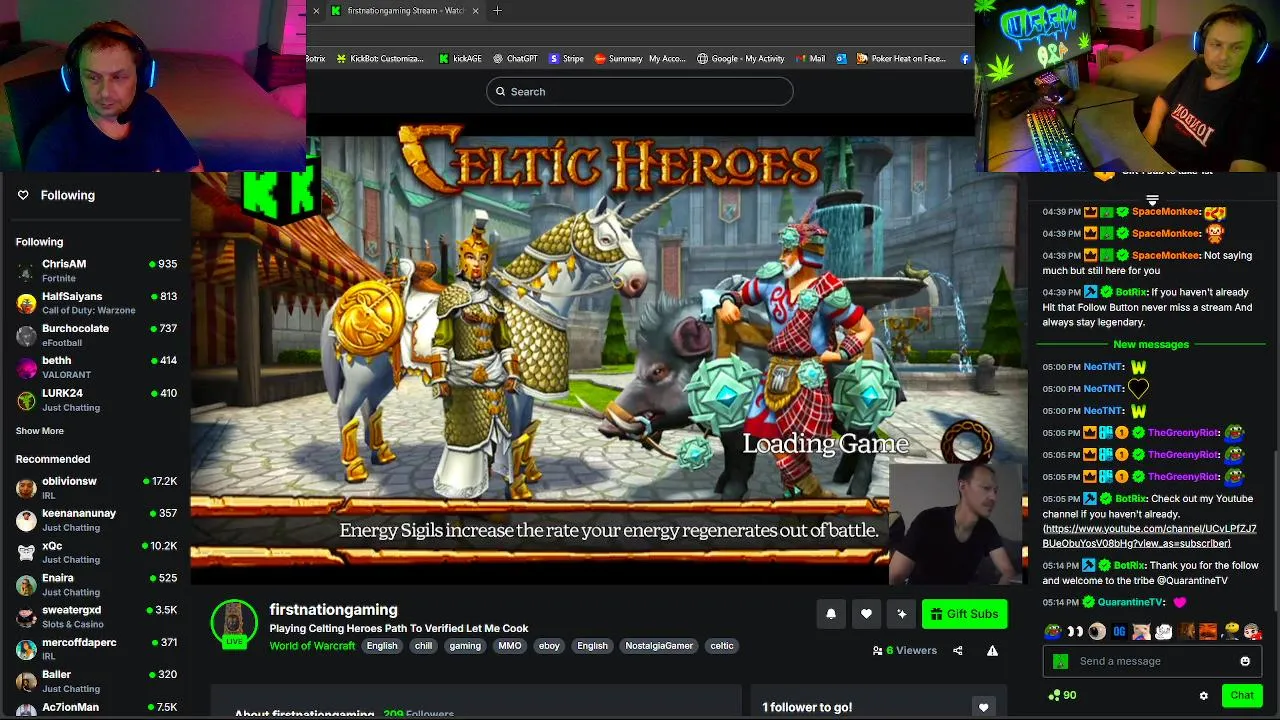Click the chill tag
The width and height of the screenshot is (1280, 720).
point(424,646)
